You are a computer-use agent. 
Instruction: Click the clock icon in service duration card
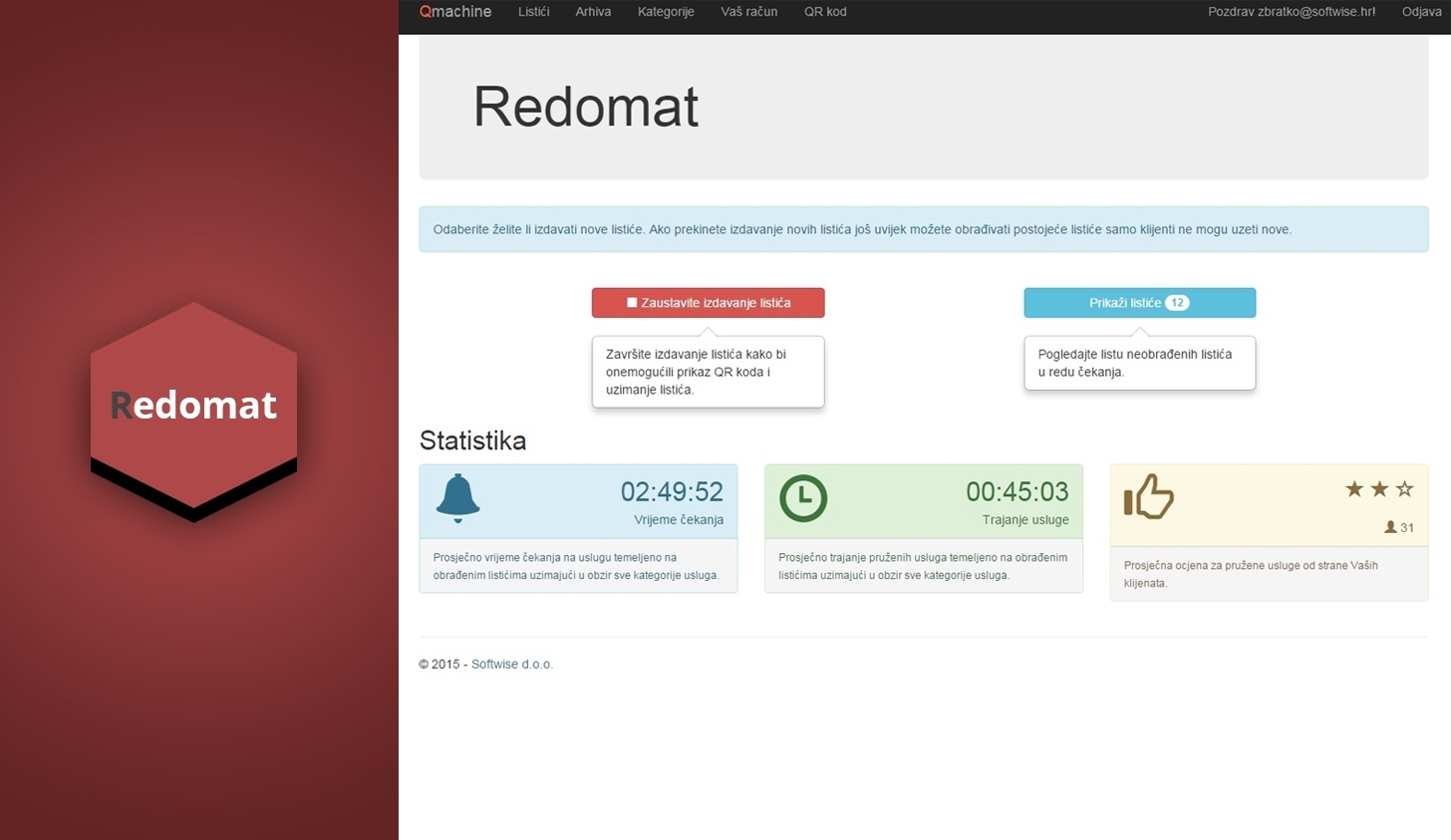(803, 498)
